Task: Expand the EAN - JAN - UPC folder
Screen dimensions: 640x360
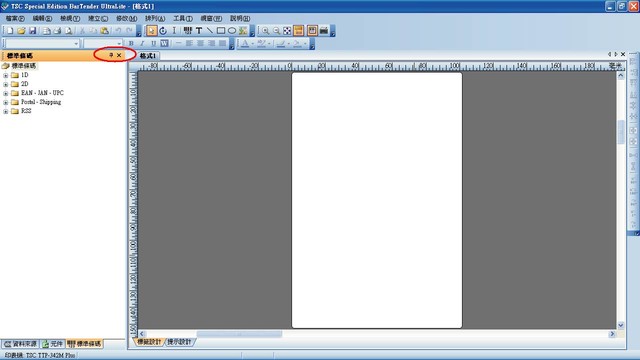Action: pyautogui.click(x=6, y=93)
